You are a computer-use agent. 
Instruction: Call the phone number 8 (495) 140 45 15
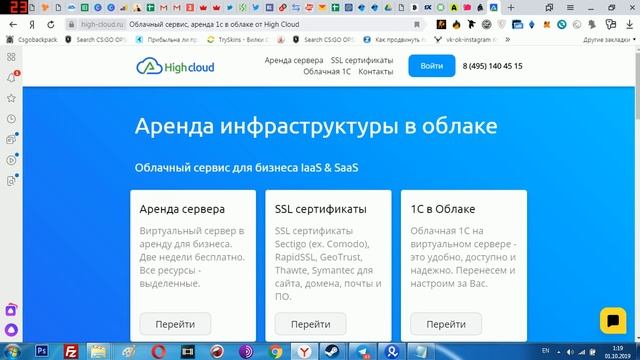(492, 66)
